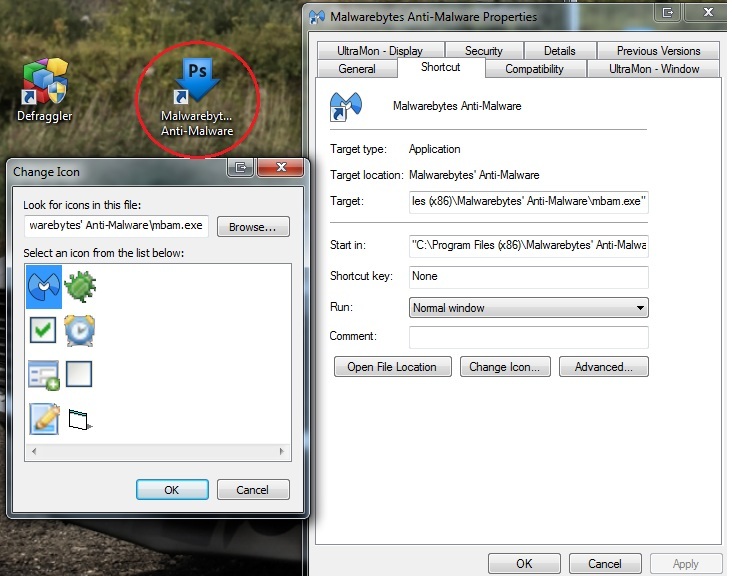Switch to the Shortcut tab
The width and height of the screenshot is (732, 576).
click(441, 67)
